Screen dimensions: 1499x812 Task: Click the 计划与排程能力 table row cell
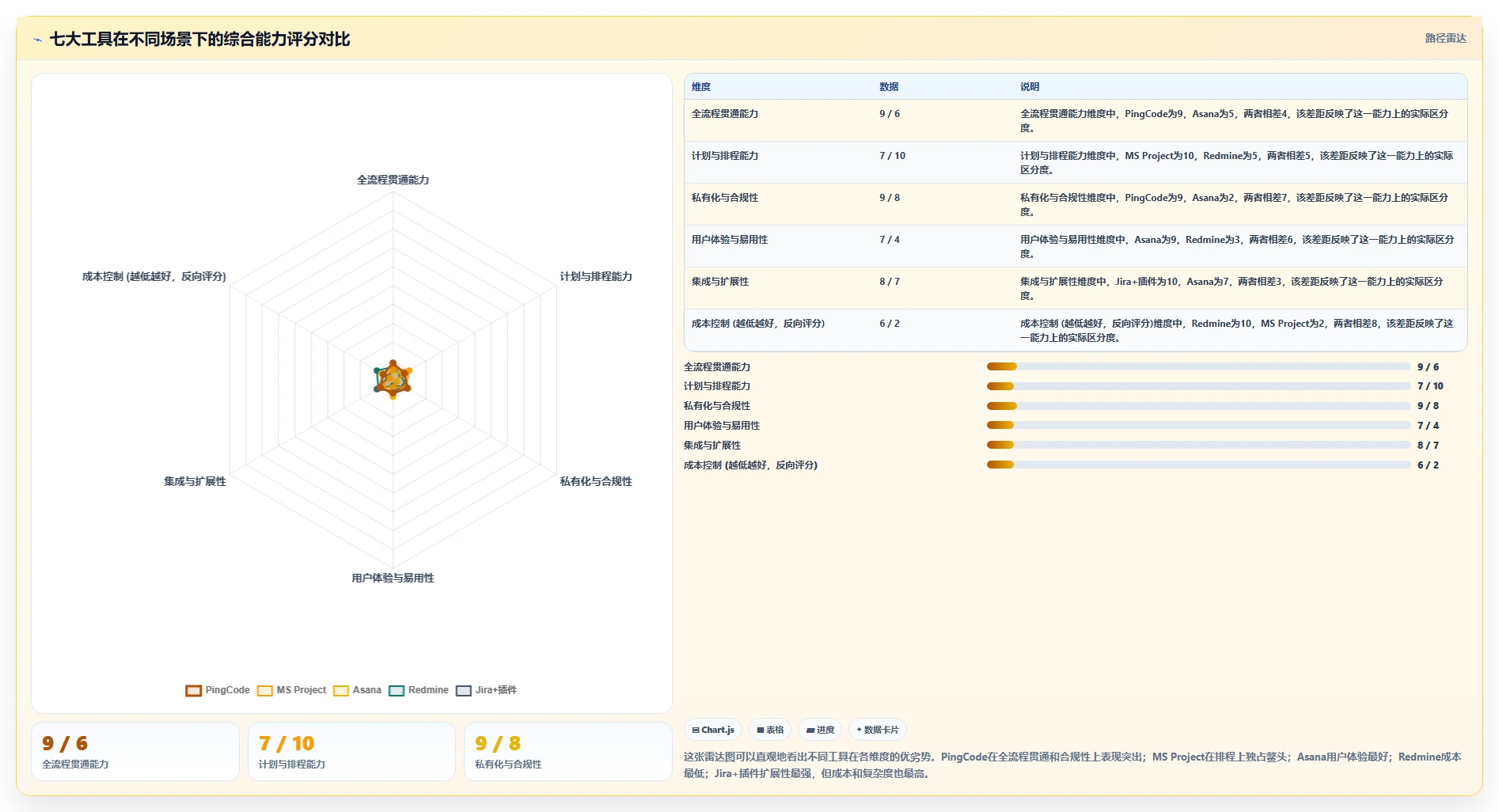pyautogui.click(x=725, y=156)
